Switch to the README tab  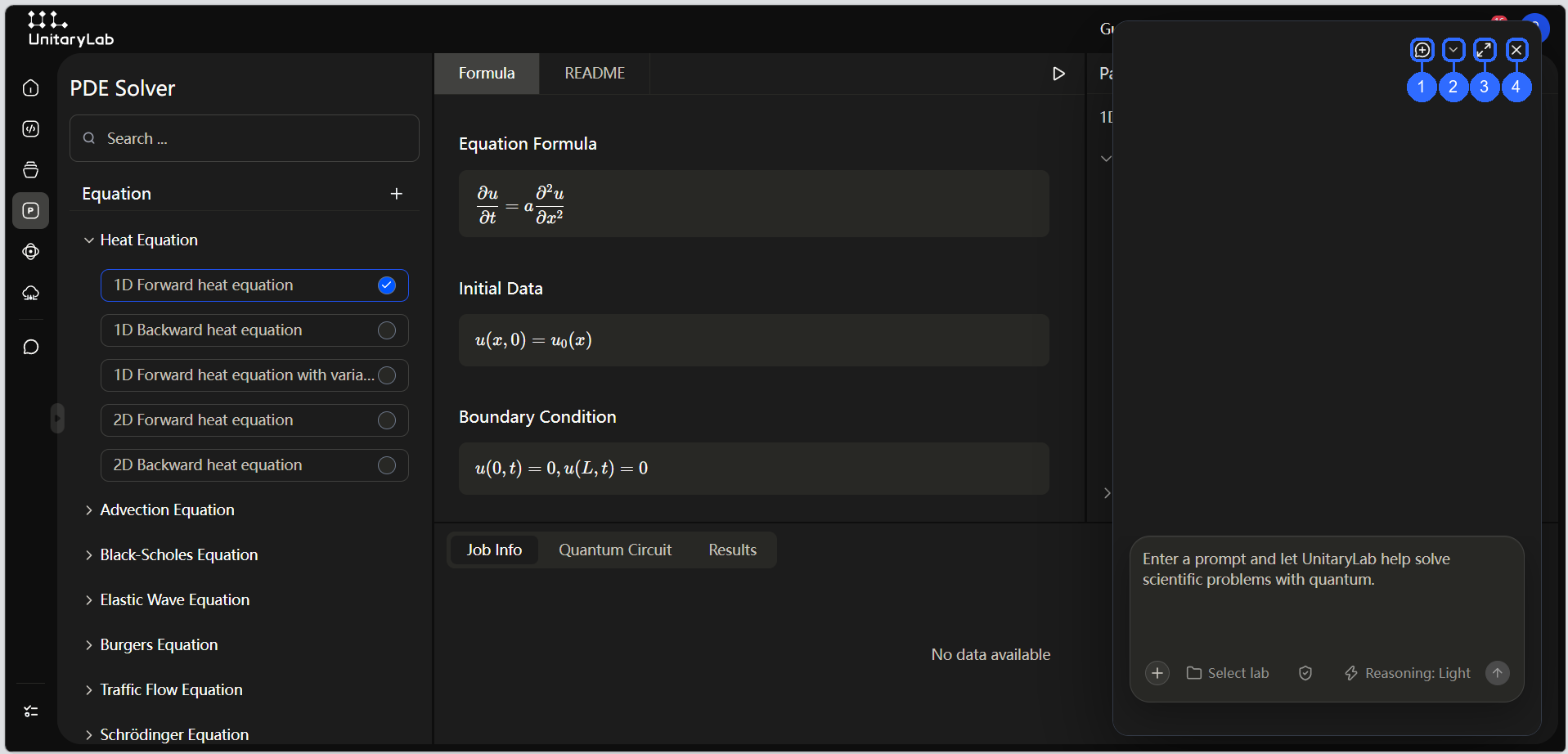coord(595,74)
